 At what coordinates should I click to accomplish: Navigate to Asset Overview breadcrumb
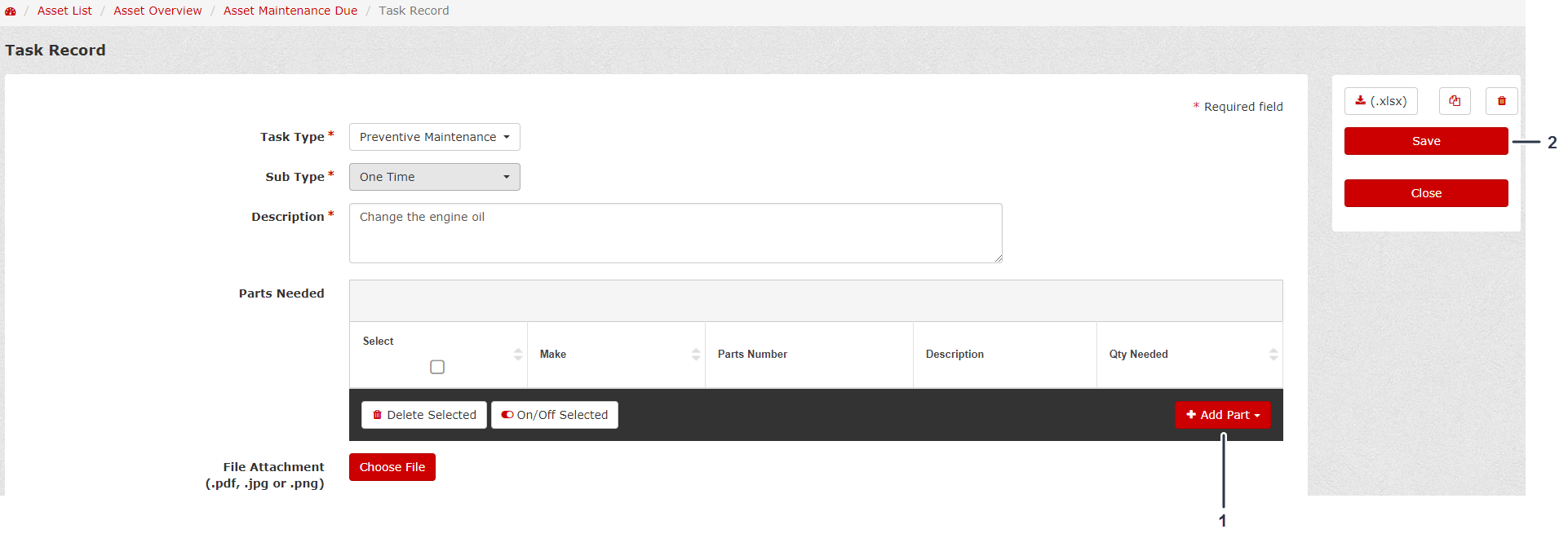pos(157,11)
